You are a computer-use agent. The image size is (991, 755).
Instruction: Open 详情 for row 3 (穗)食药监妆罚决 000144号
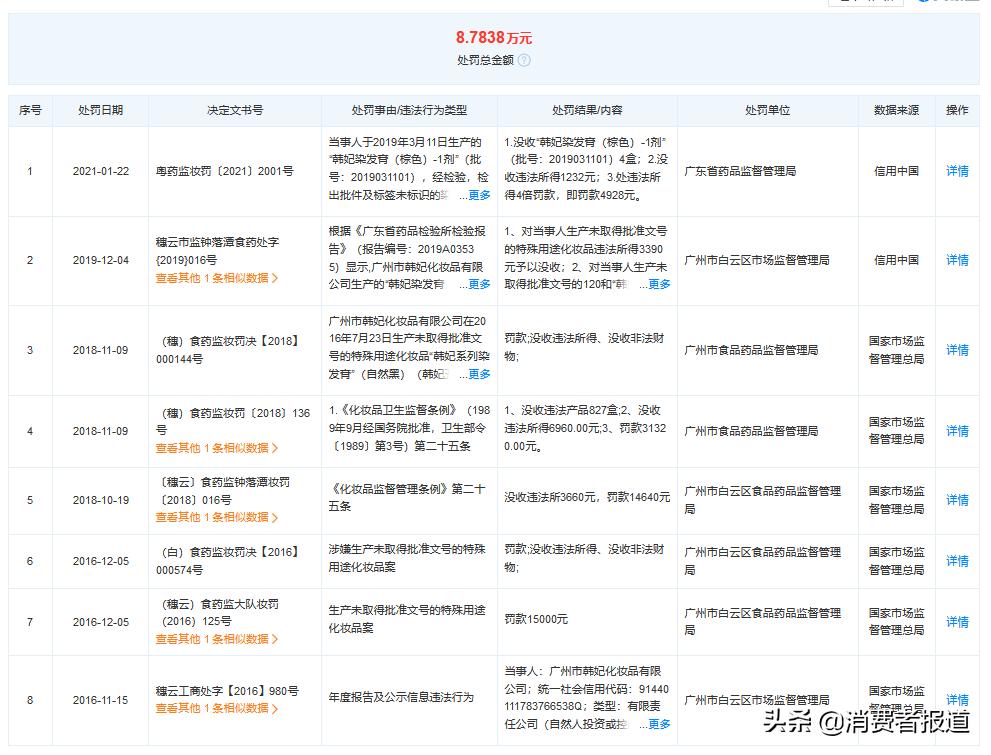(957, 349)
